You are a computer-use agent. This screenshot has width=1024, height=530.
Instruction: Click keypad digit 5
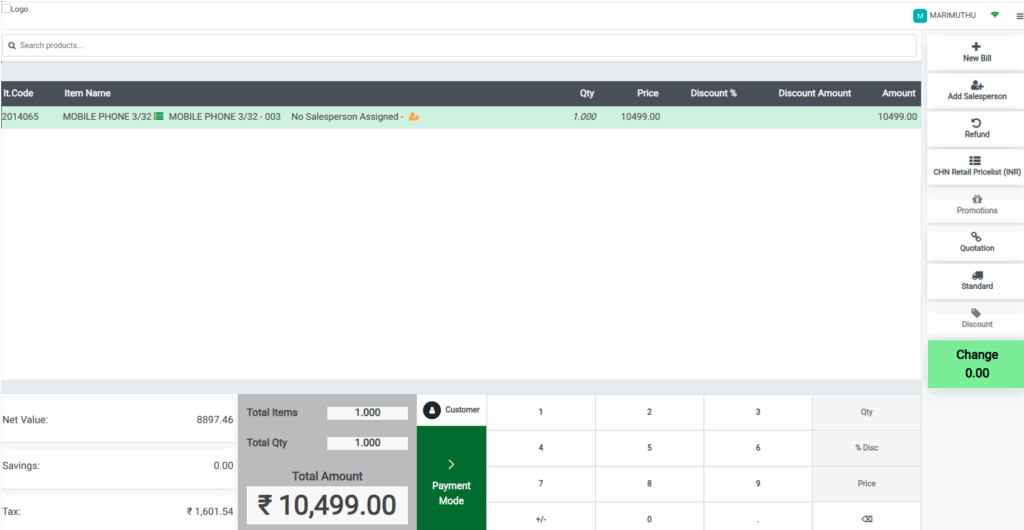pos(649,448)
